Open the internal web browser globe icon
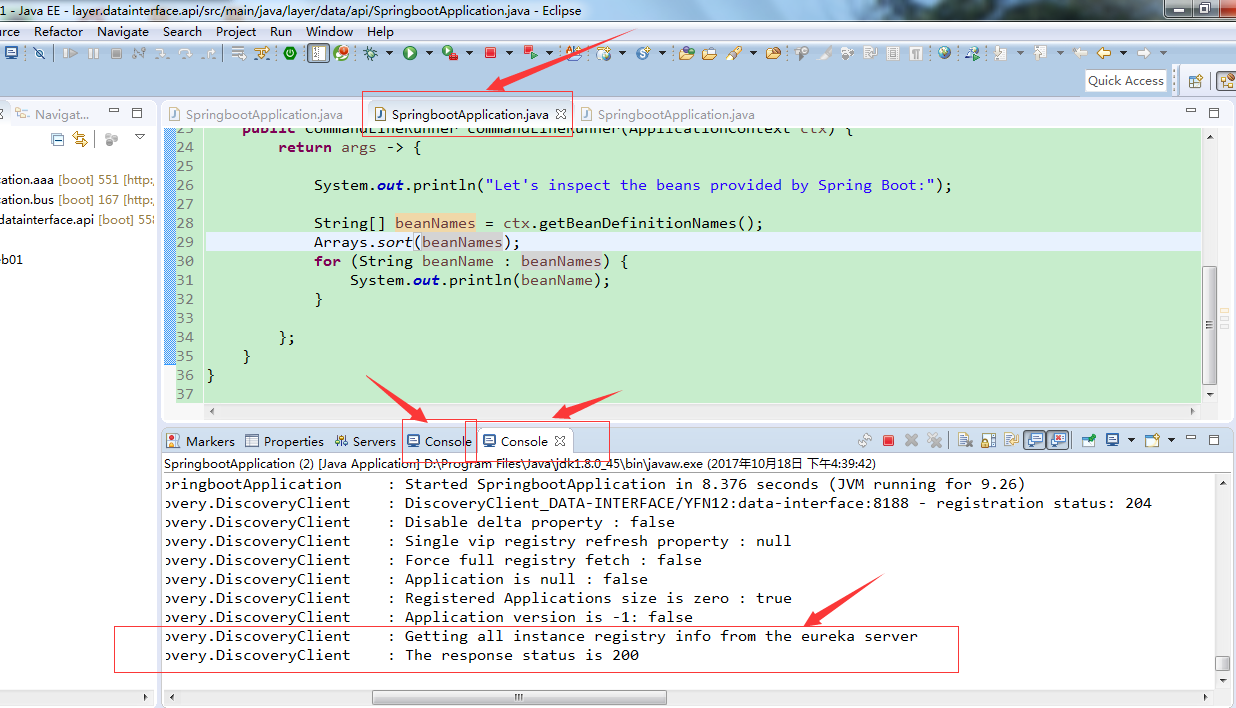 (945, 52)
